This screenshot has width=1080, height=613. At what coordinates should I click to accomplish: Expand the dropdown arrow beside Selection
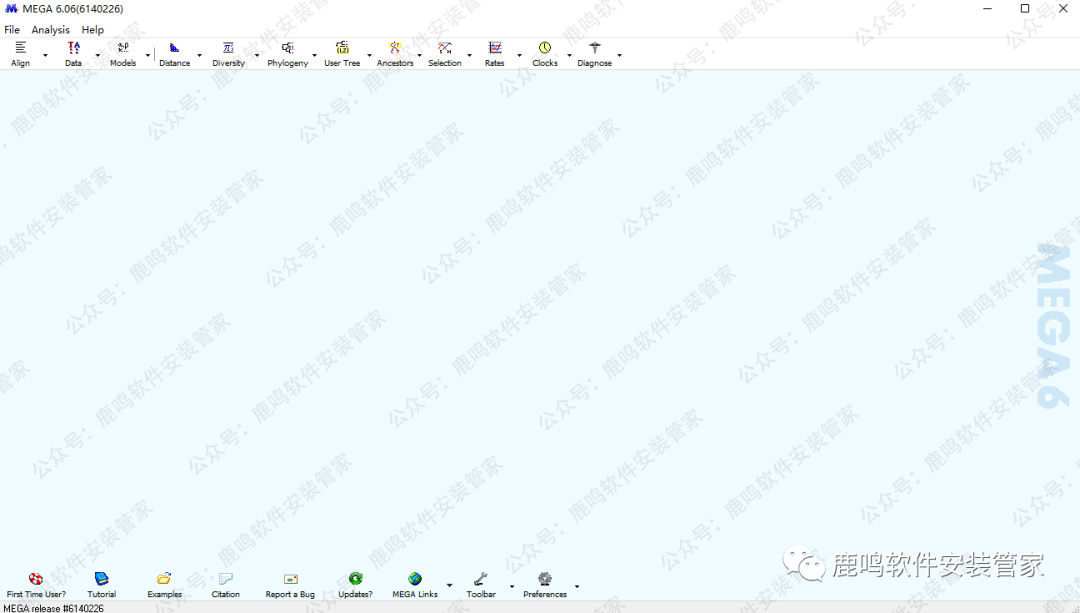(469, 56)
